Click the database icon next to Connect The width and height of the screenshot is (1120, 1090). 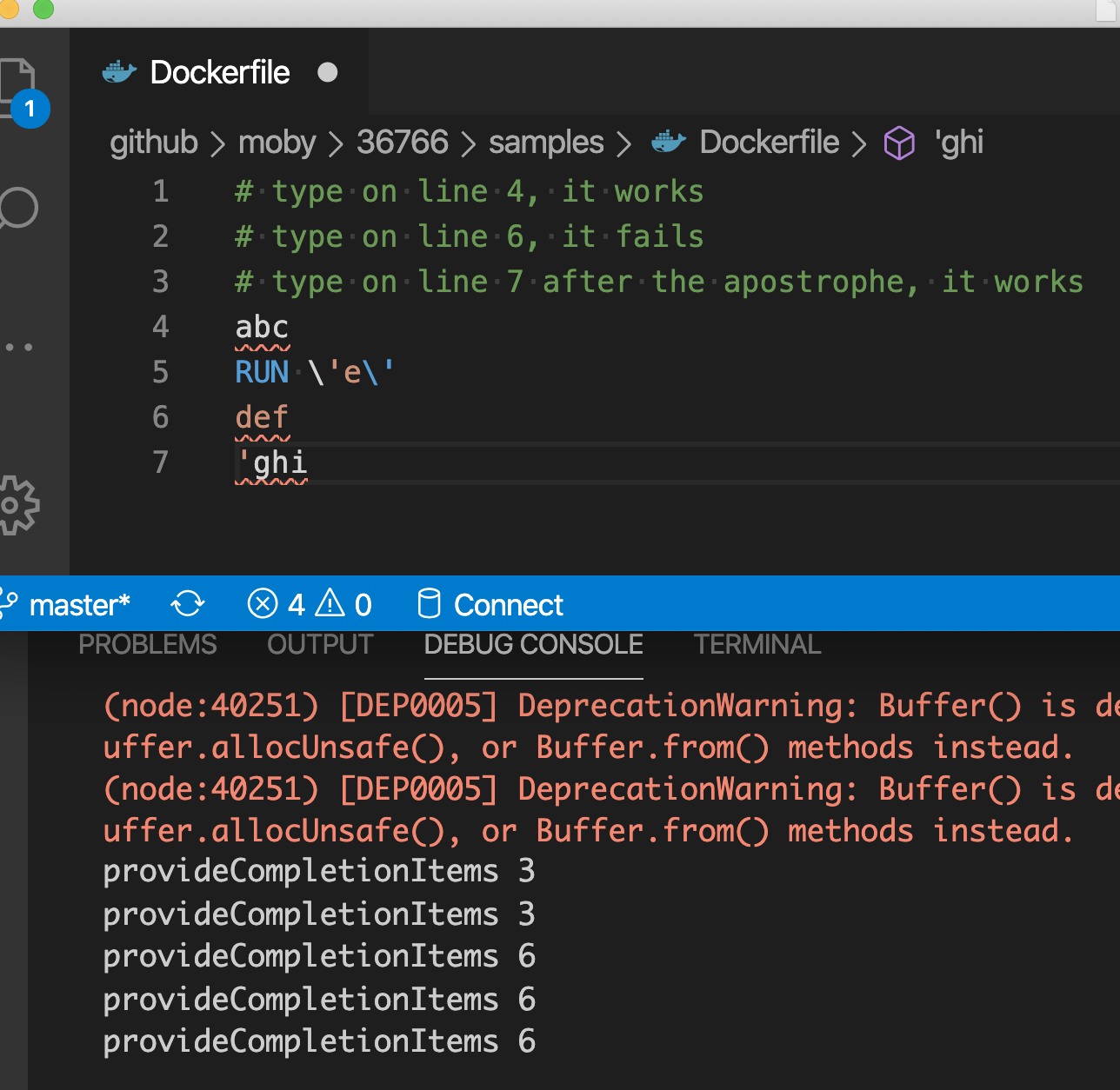430,603
